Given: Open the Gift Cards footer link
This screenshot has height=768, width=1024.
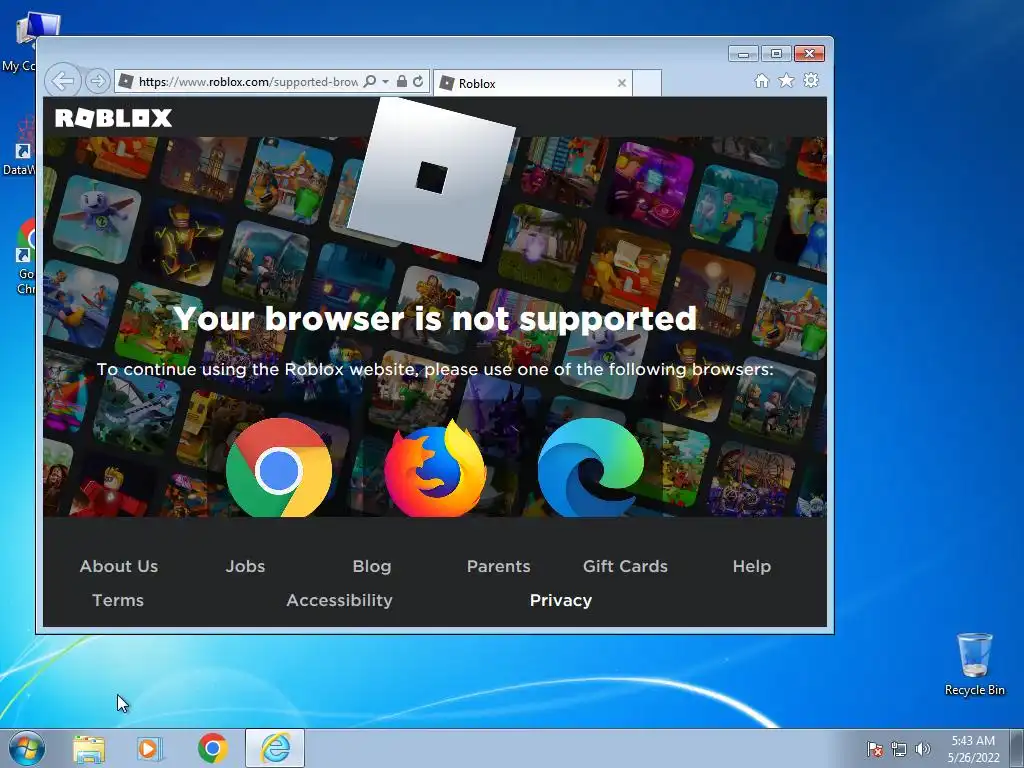Looking at the screenshot, I should (x=625, y=566).
